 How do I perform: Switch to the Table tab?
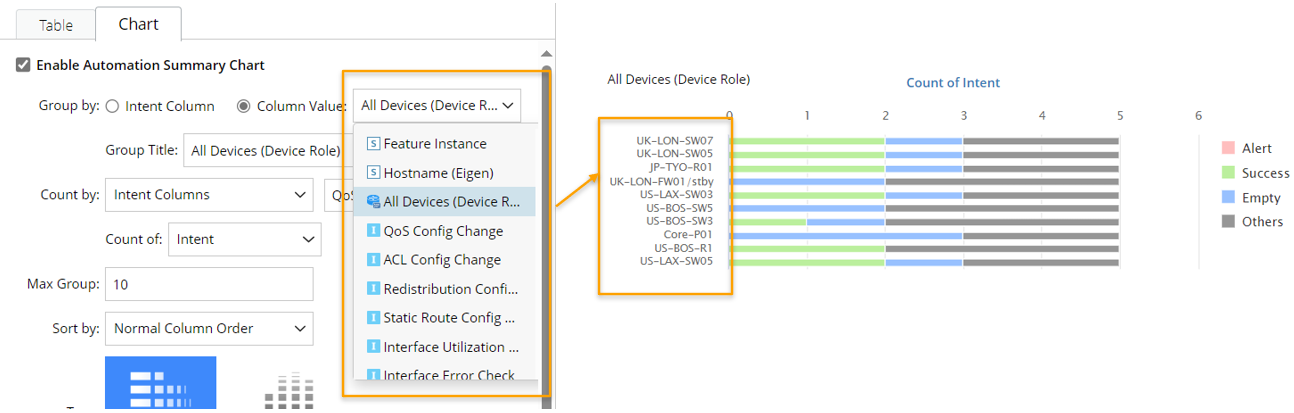pyautogui.click(x=56, y=25)
